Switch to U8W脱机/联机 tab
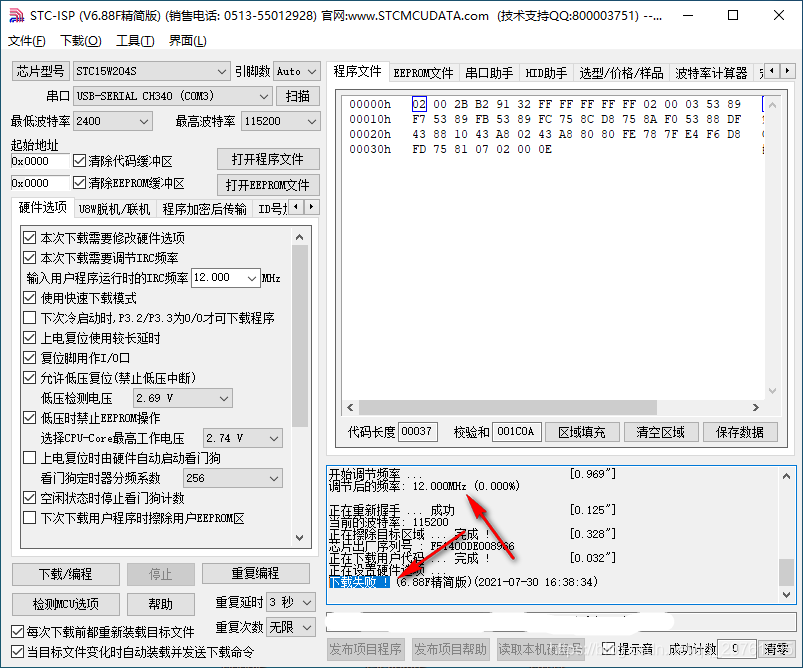The image size is (803, 668). [x=115, y=208]
